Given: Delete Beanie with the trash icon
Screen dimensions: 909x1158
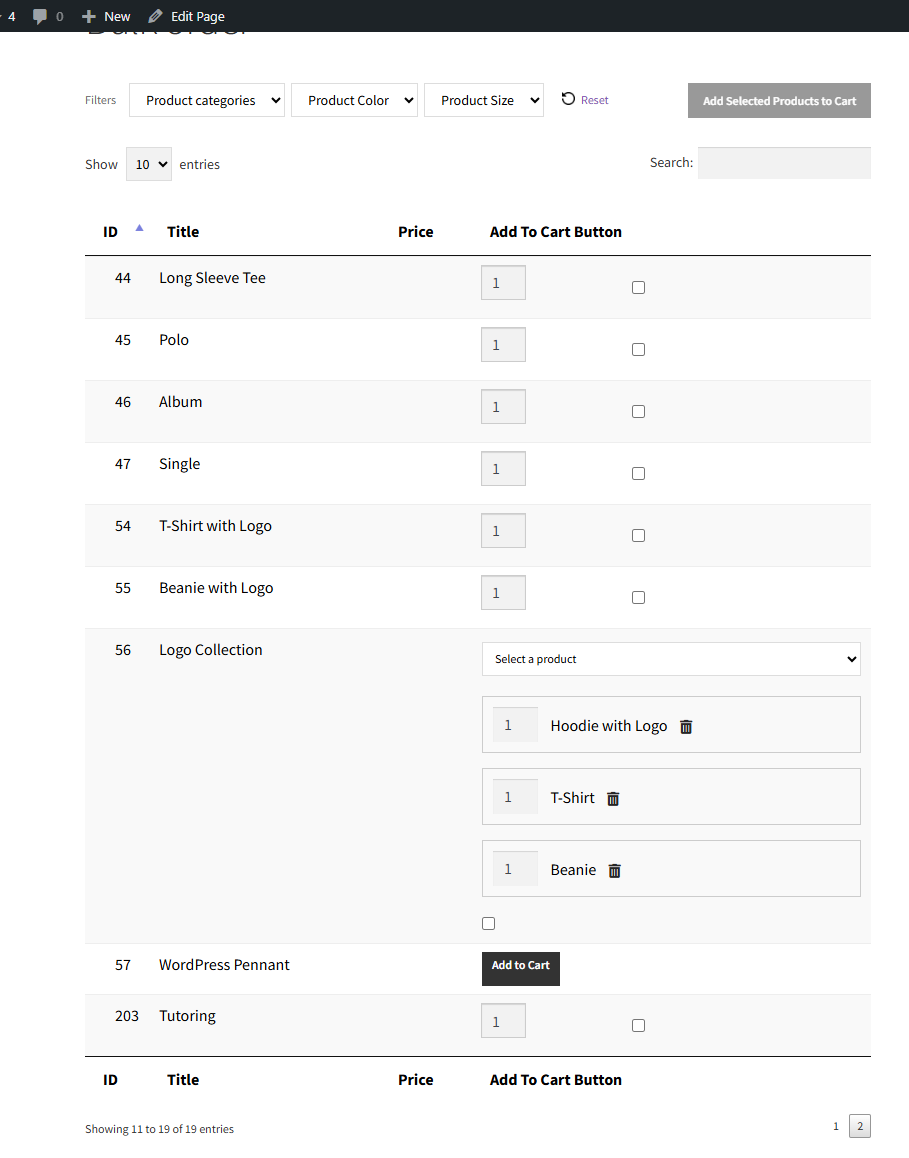Looking at the screenshot, I should pos(614,870).
